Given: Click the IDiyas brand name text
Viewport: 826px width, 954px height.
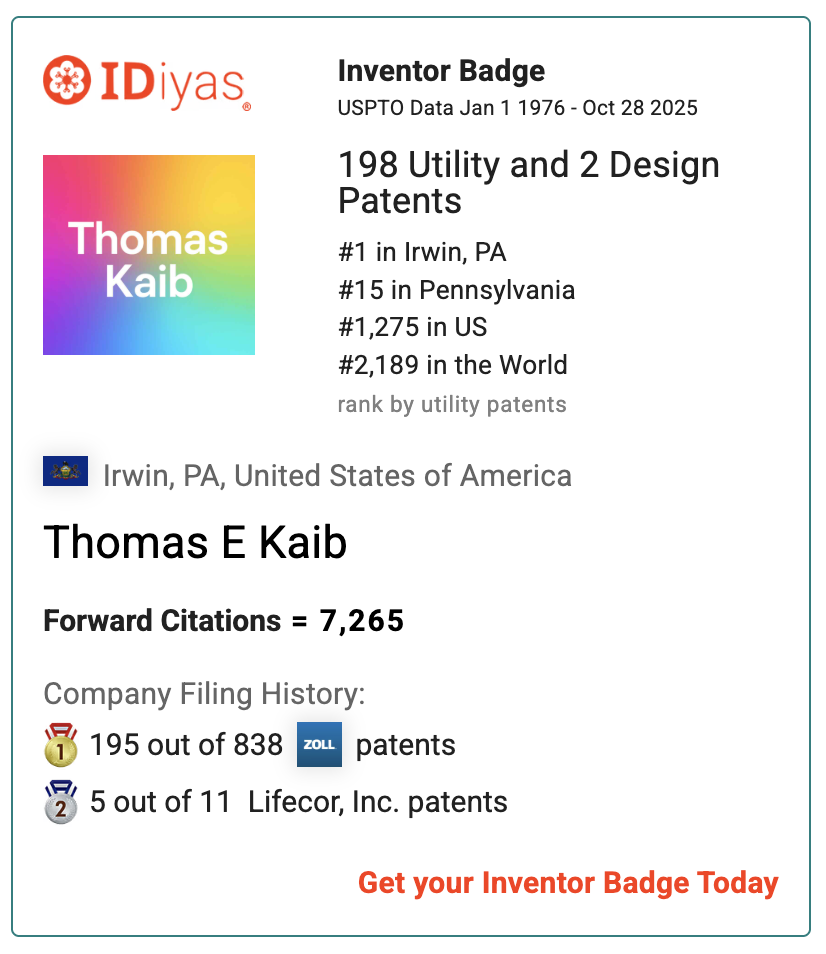Looking at the screenshot, I should point(174,82).
